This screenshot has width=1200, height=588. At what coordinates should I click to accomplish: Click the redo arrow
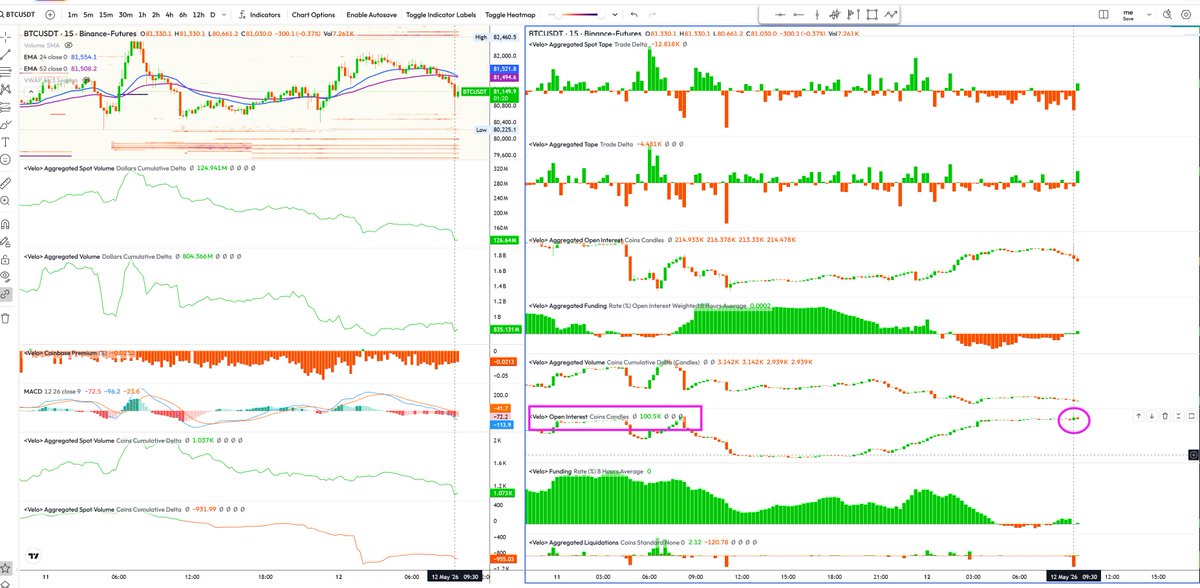[652, 15]
